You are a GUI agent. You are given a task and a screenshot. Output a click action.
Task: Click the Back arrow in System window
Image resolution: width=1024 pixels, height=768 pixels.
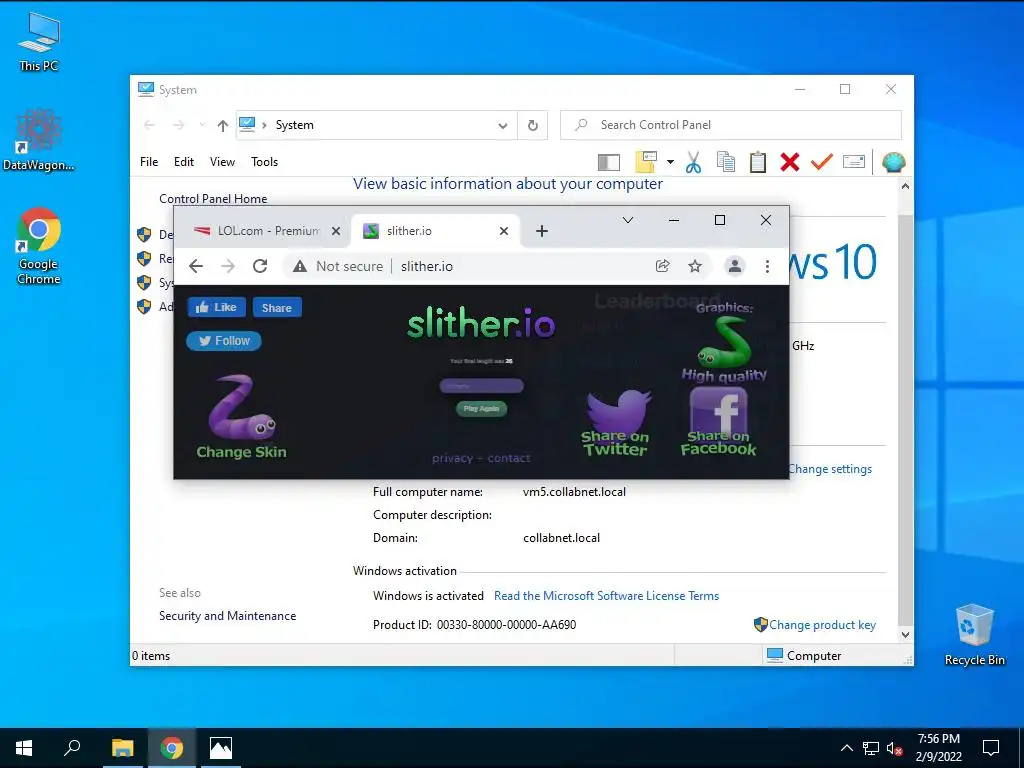pos(149,125)
